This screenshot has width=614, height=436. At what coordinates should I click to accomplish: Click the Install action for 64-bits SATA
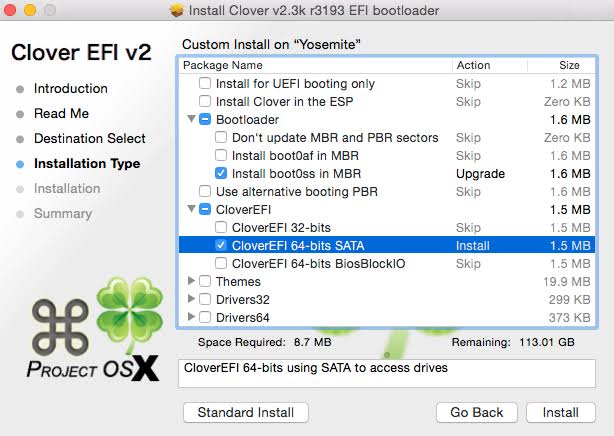click(473, 246)
